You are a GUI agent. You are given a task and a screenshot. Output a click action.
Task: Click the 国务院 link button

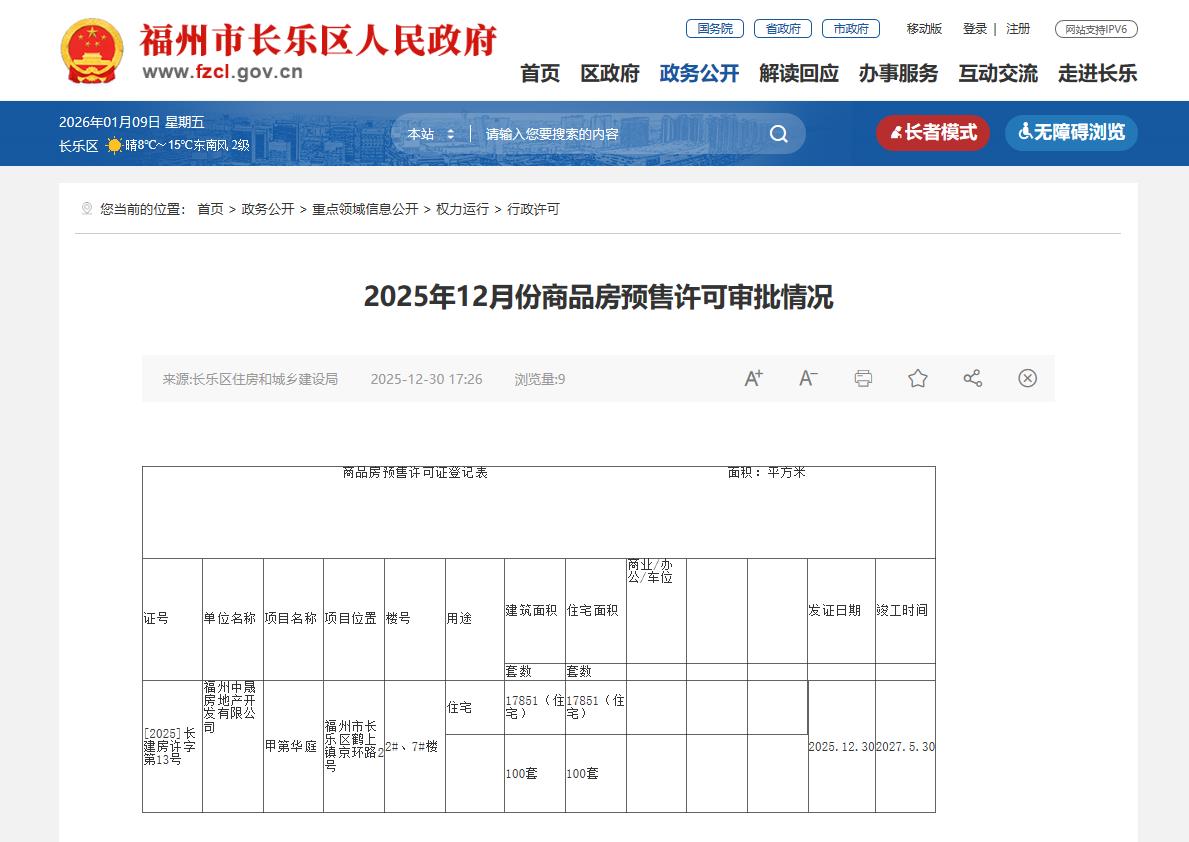pos(714,29)
